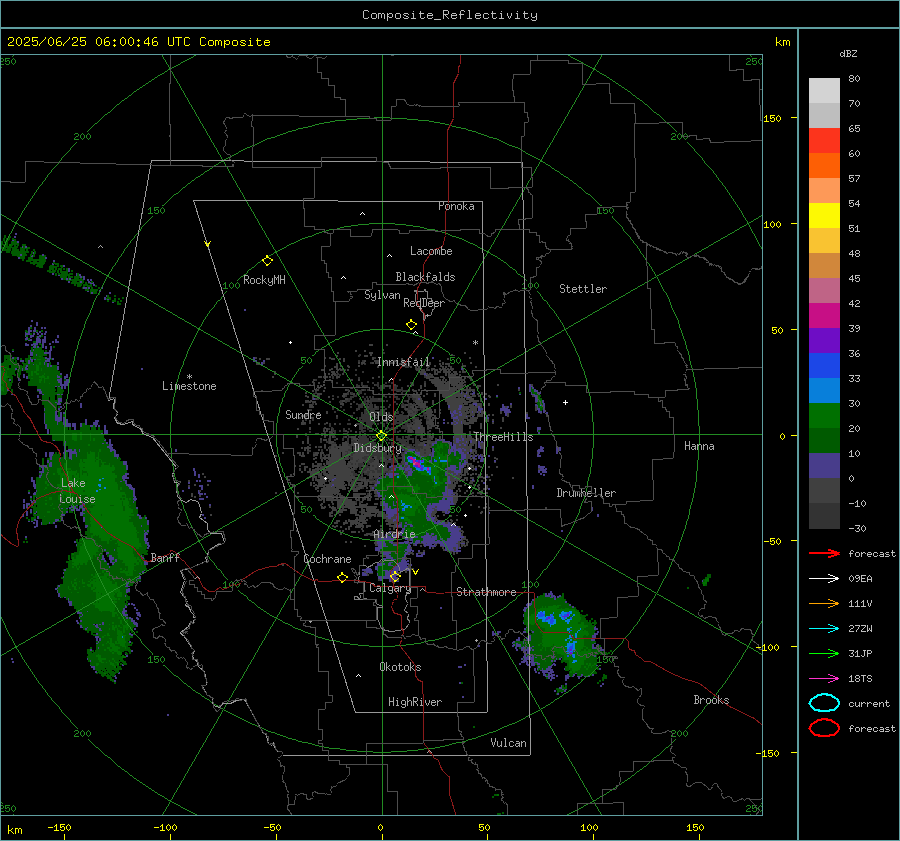Select the yellow 54 dBZ color swatch
Viewport: 900px width, 841px height.
click(x=824, y=216)
